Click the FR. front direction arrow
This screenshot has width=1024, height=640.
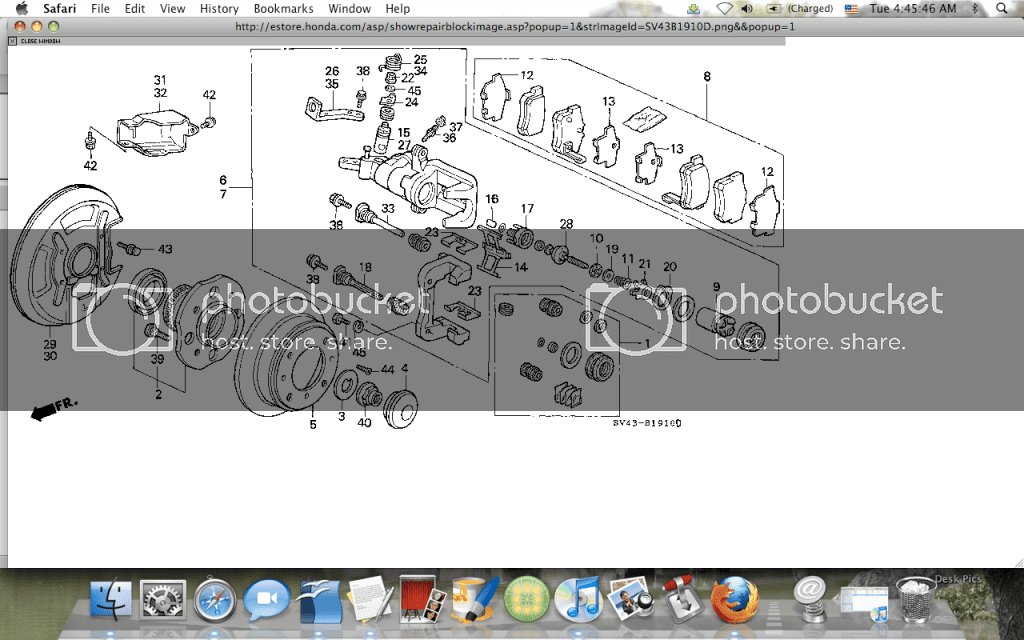pos(54,408)
